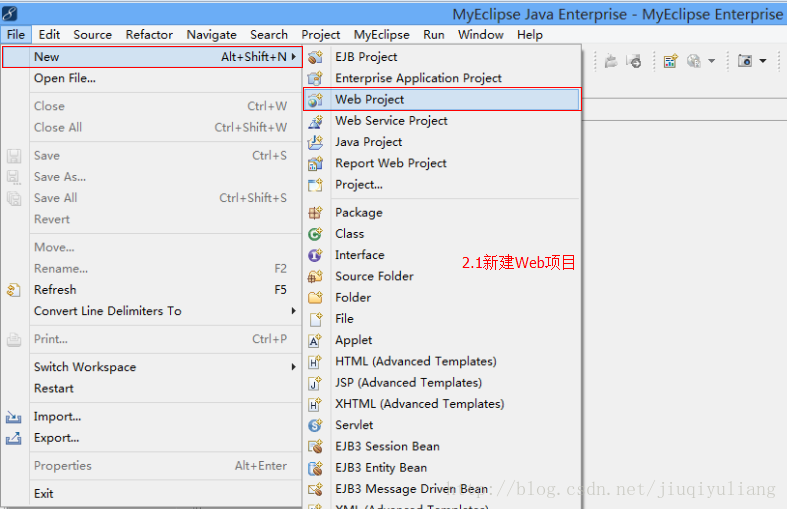Viewport: 787px width, 509px height.
Task: Open the Project menu
Action: (320, 35)
